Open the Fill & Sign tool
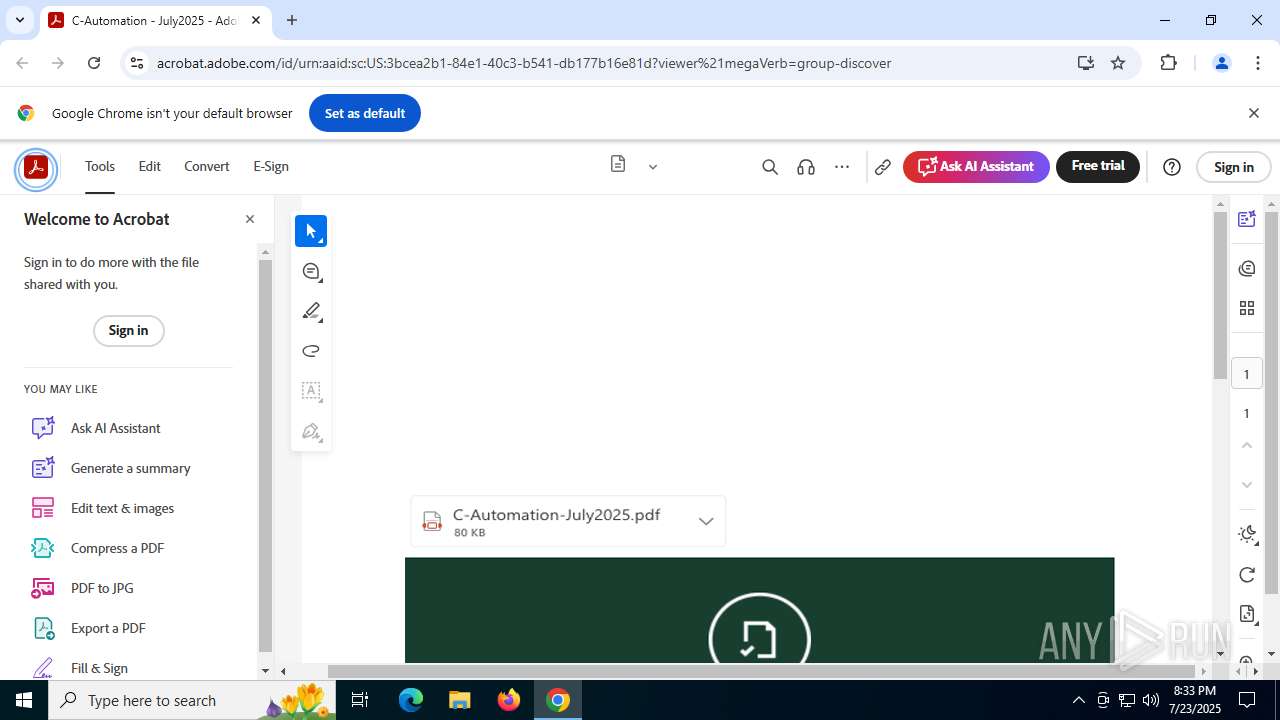 pyautogui.click(x=99, y=668)
